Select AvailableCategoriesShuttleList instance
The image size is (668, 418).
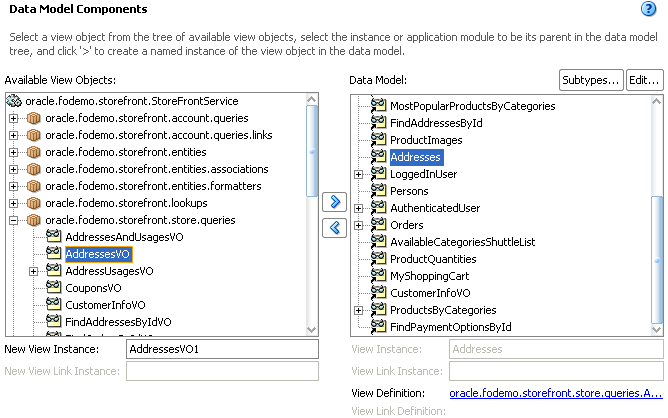462,242
